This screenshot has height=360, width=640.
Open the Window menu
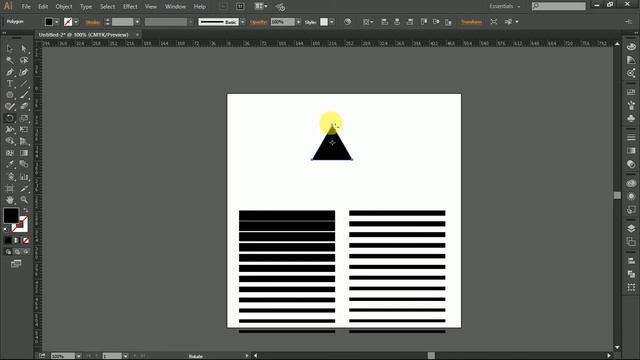[176, 7]
